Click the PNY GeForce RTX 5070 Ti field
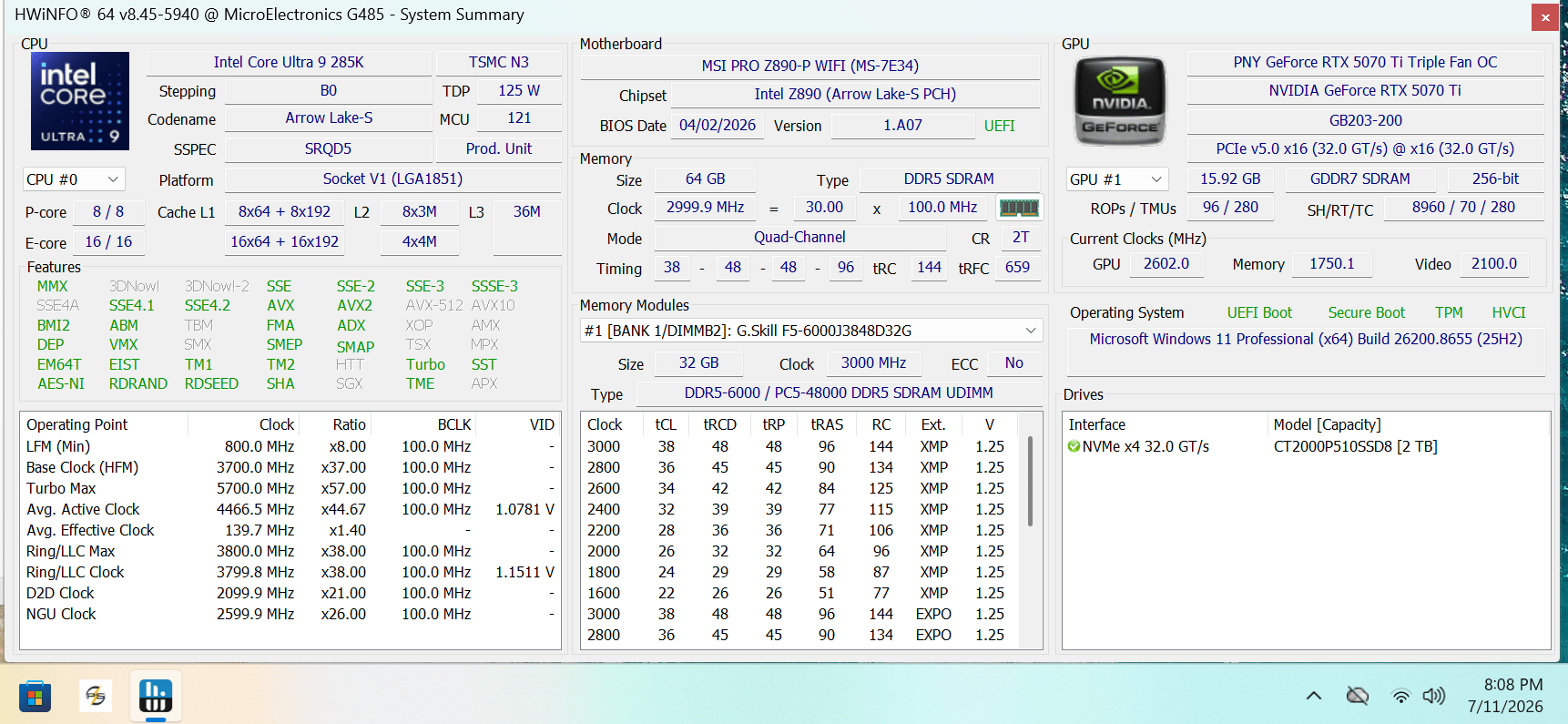This screenshot has width=1568, height=724. (1365, 62)
